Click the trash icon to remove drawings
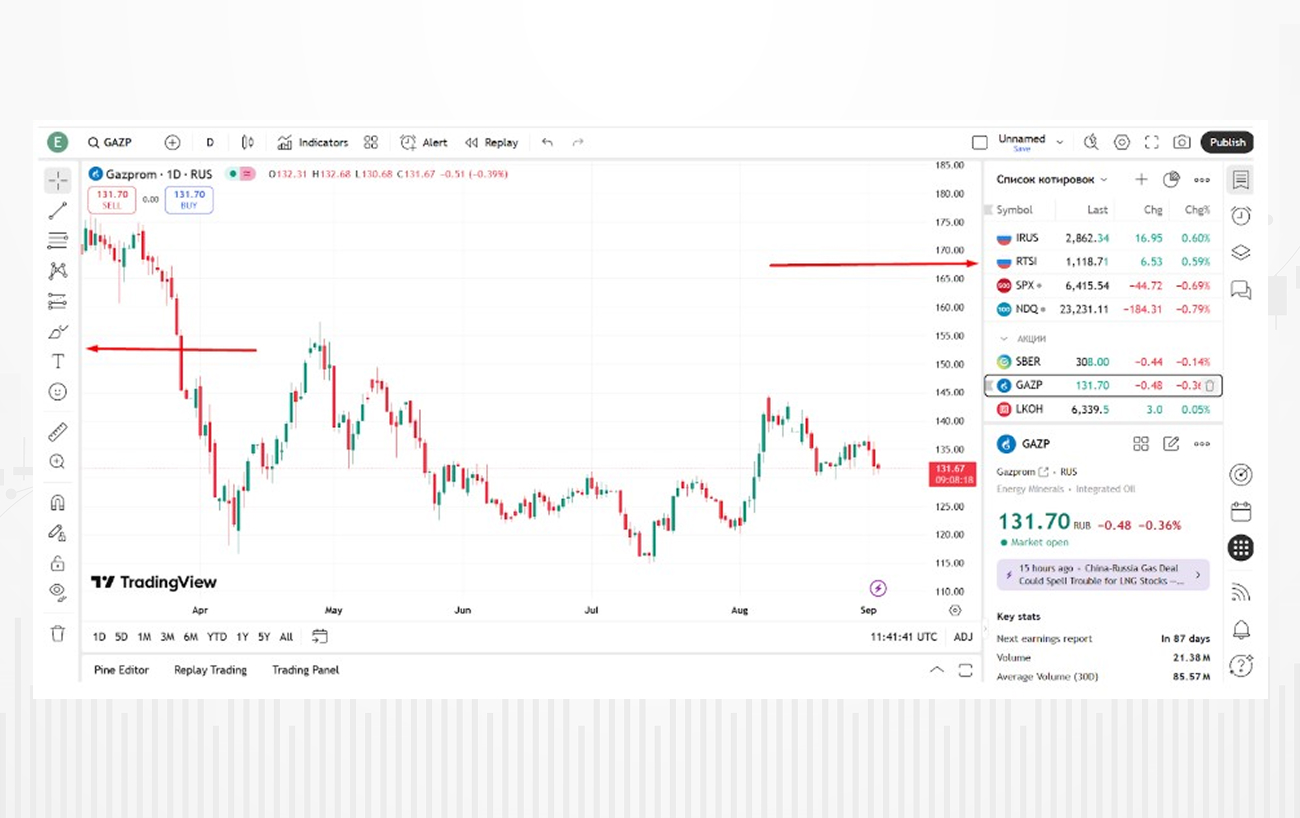Screen dimensions: 1300x818 point(58,633)
